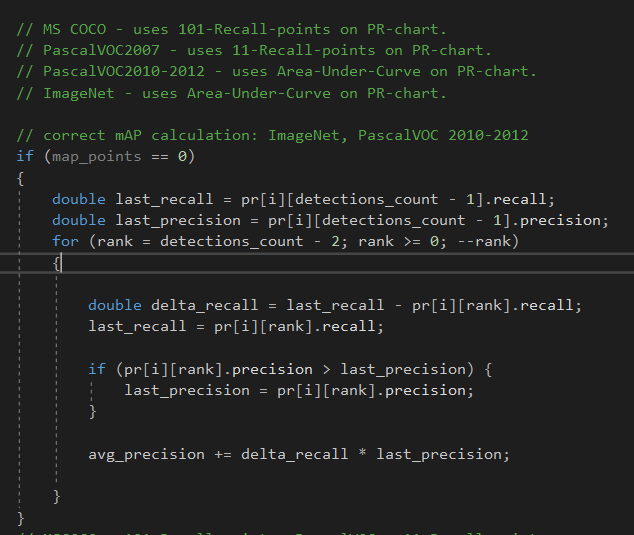Click the ImageNet Area-Under-Curve comment line

231,93
